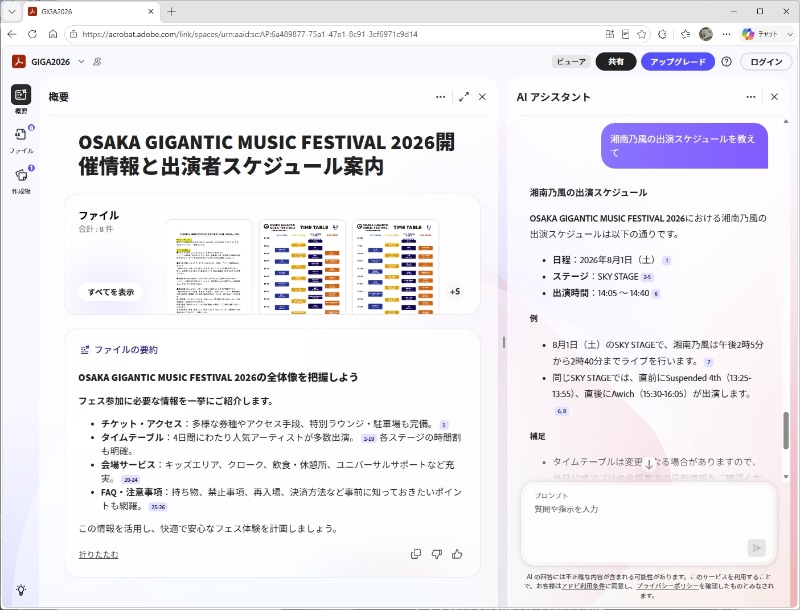Click the shared people icon beside GIGA2026
Image resolution: width=800 pixels, height=610 pixels.
click(97, 62)
